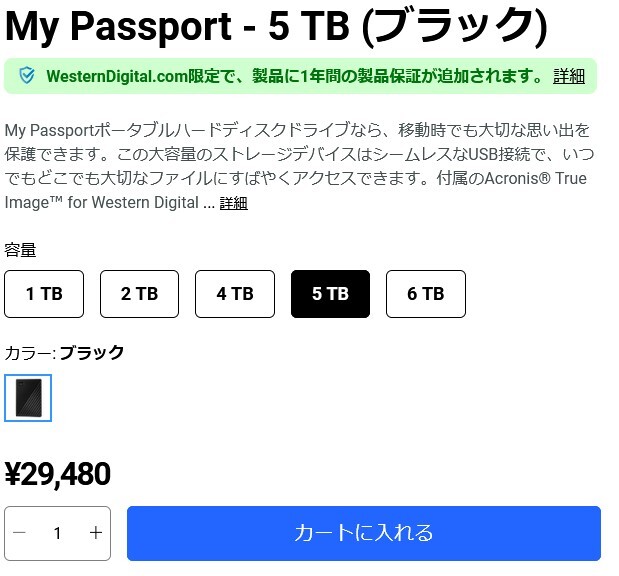Pick the 4 TB capacity option
This screenshot has width=619, height=576.
click(234, 294)
